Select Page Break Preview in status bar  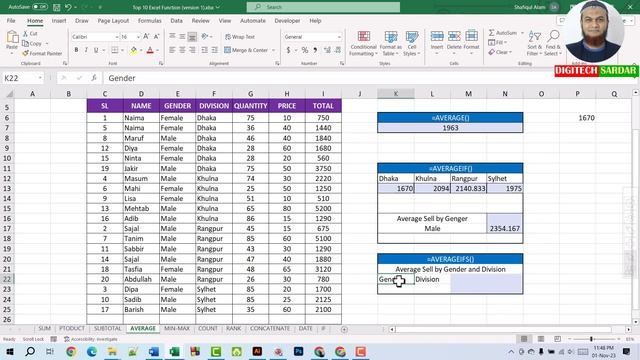pyautogui.click(x=557, y=339)
